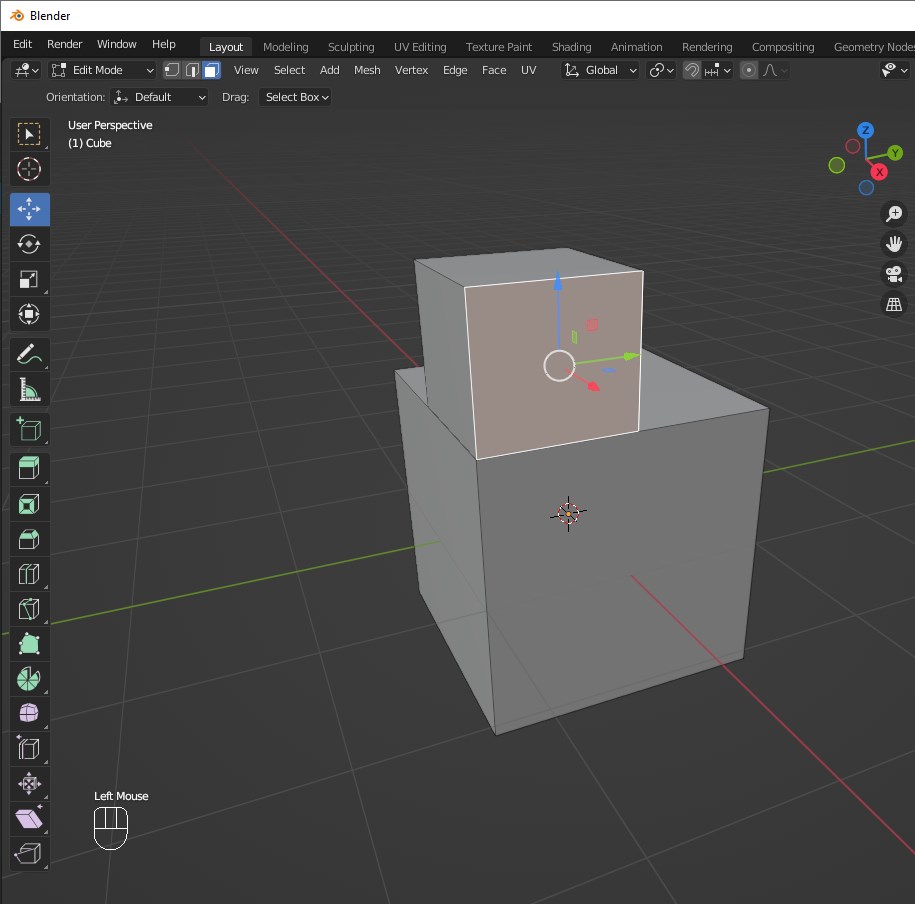
Task: Click the orthographic view toggle button
Action: 893,304
